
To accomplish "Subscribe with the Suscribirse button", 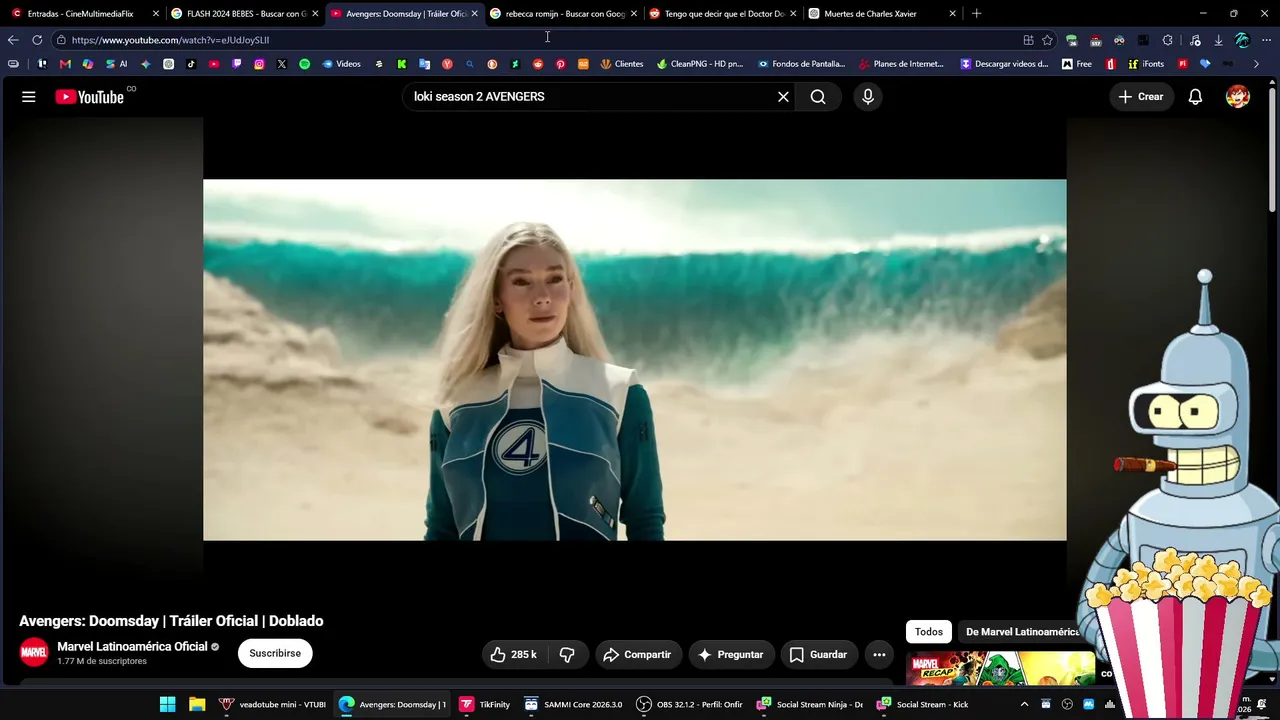I will click(x=275, y=654).
